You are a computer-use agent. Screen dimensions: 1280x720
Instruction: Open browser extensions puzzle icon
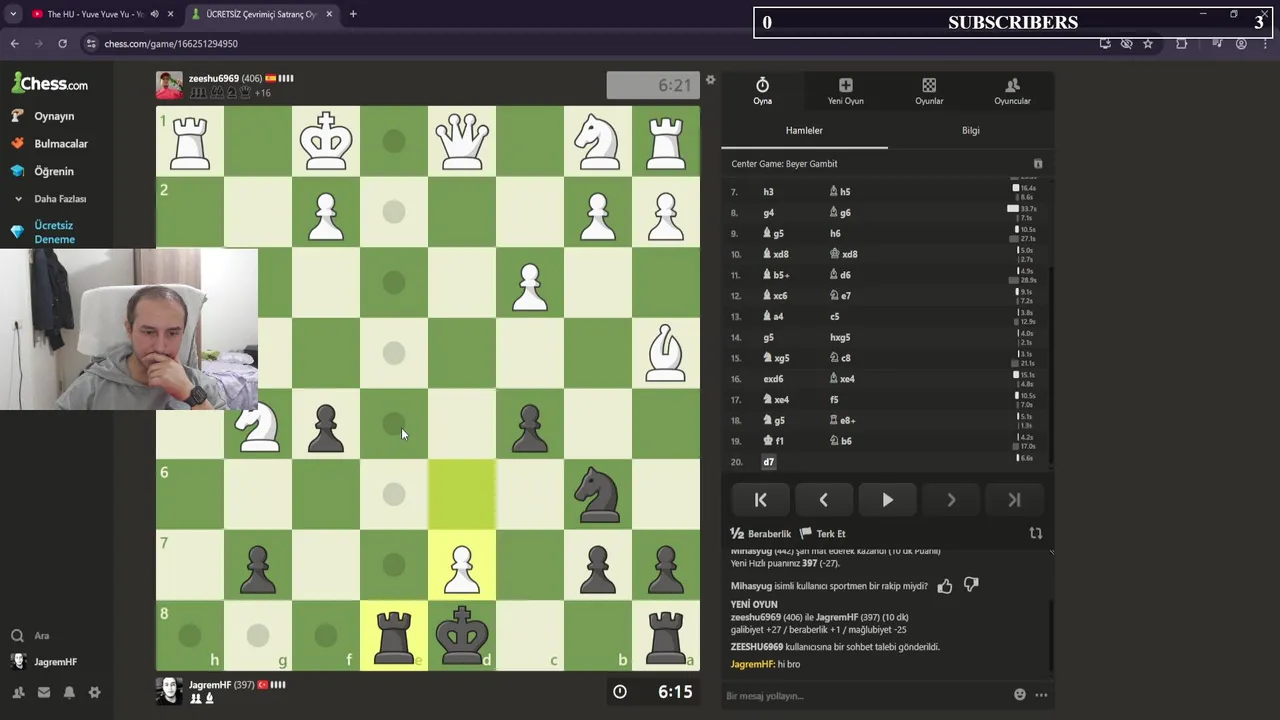[1181, 44]
